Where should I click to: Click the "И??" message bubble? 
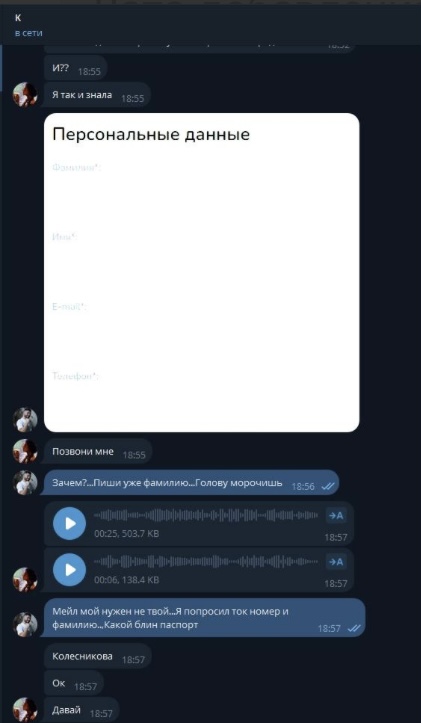(76, 68)
